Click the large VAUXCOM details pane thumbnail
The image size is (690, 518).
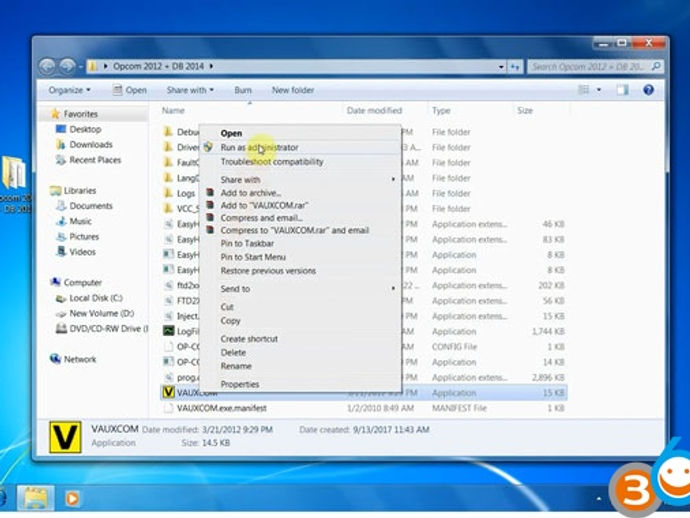(65, 437)
